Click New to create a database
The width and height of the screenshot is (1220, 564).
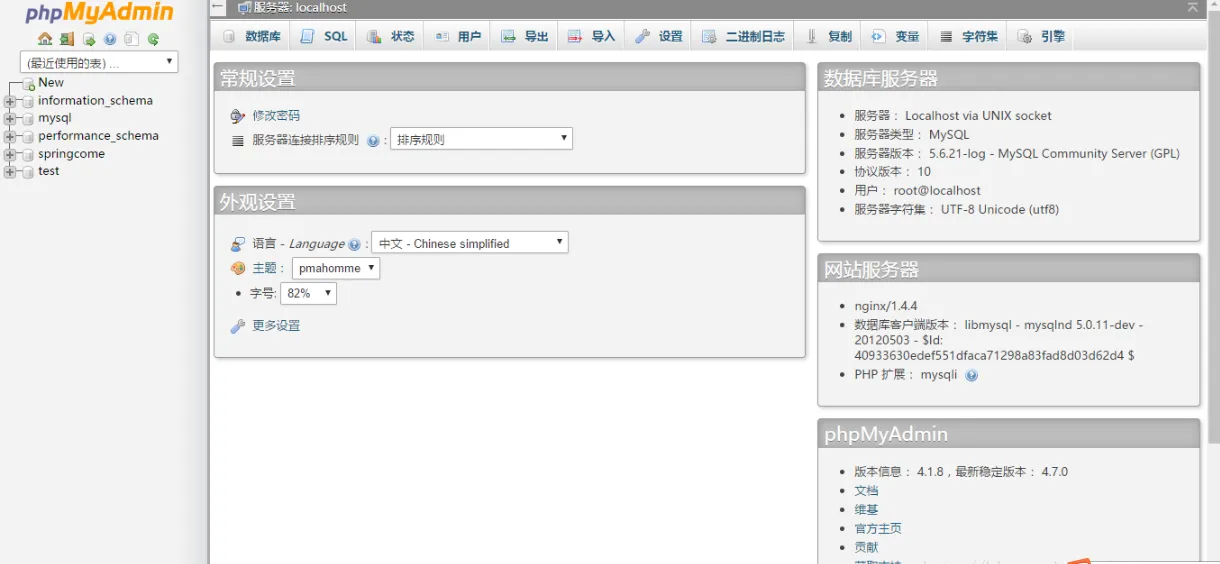pos(51,83)
